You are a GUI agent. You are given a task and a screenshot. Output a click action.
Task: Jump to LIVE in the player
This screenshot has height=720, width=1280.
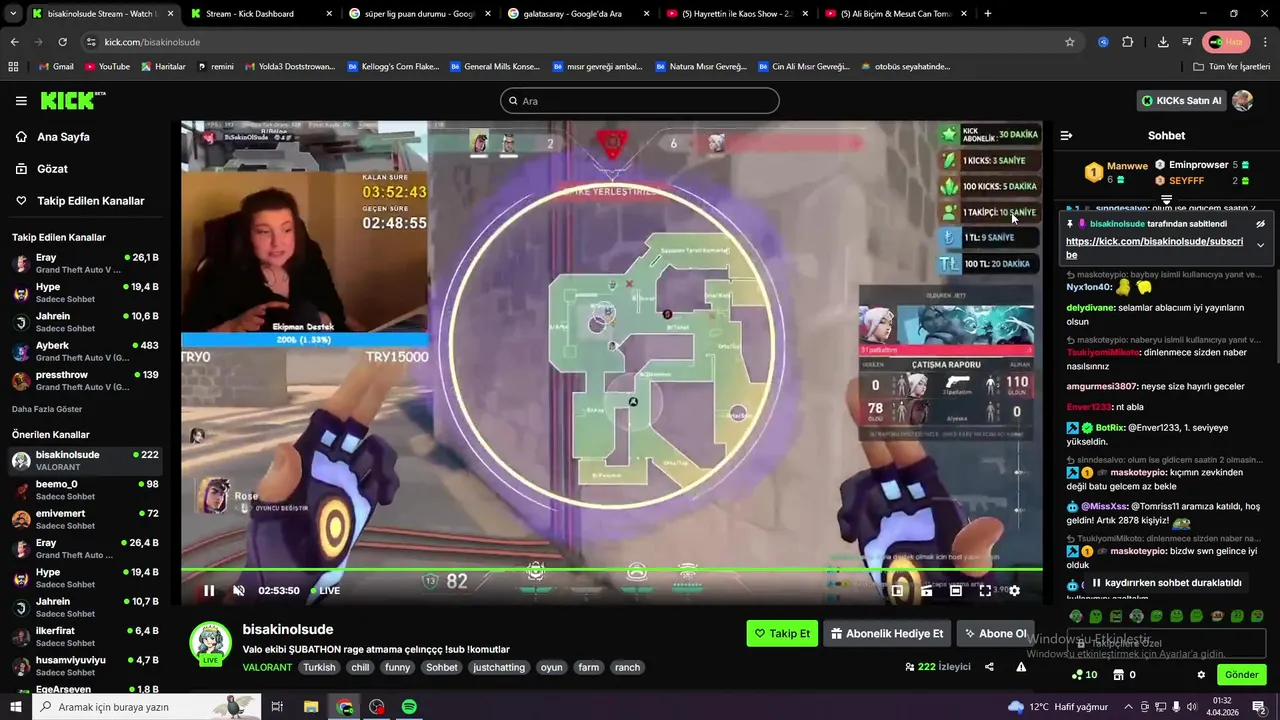click(325, 591)
